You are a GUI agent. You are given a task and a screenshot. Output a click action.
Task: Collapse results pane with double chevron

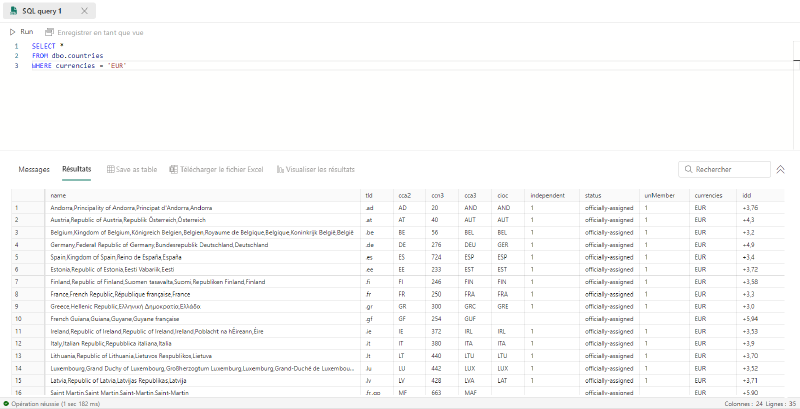click(780, 169)
